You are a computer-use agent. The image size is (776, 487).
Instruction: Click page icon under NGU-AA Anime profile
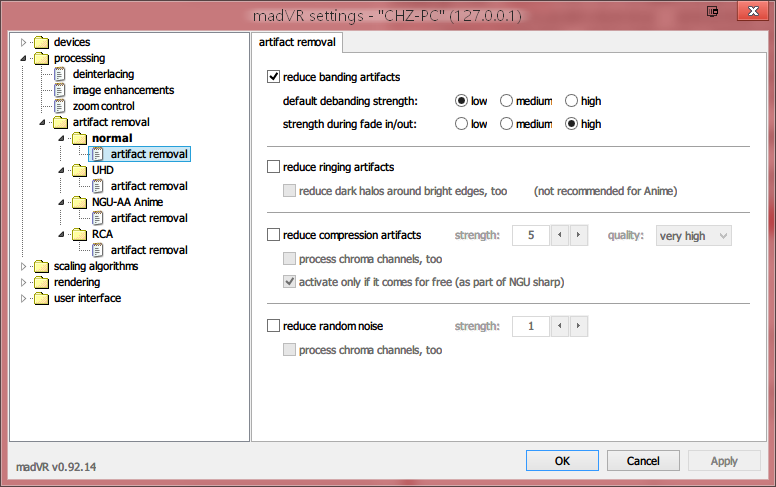pos(98,218)
